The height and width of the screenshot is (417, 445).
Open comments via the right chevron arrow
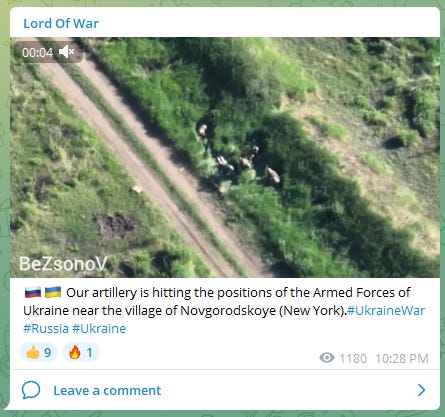coord(421,390)
